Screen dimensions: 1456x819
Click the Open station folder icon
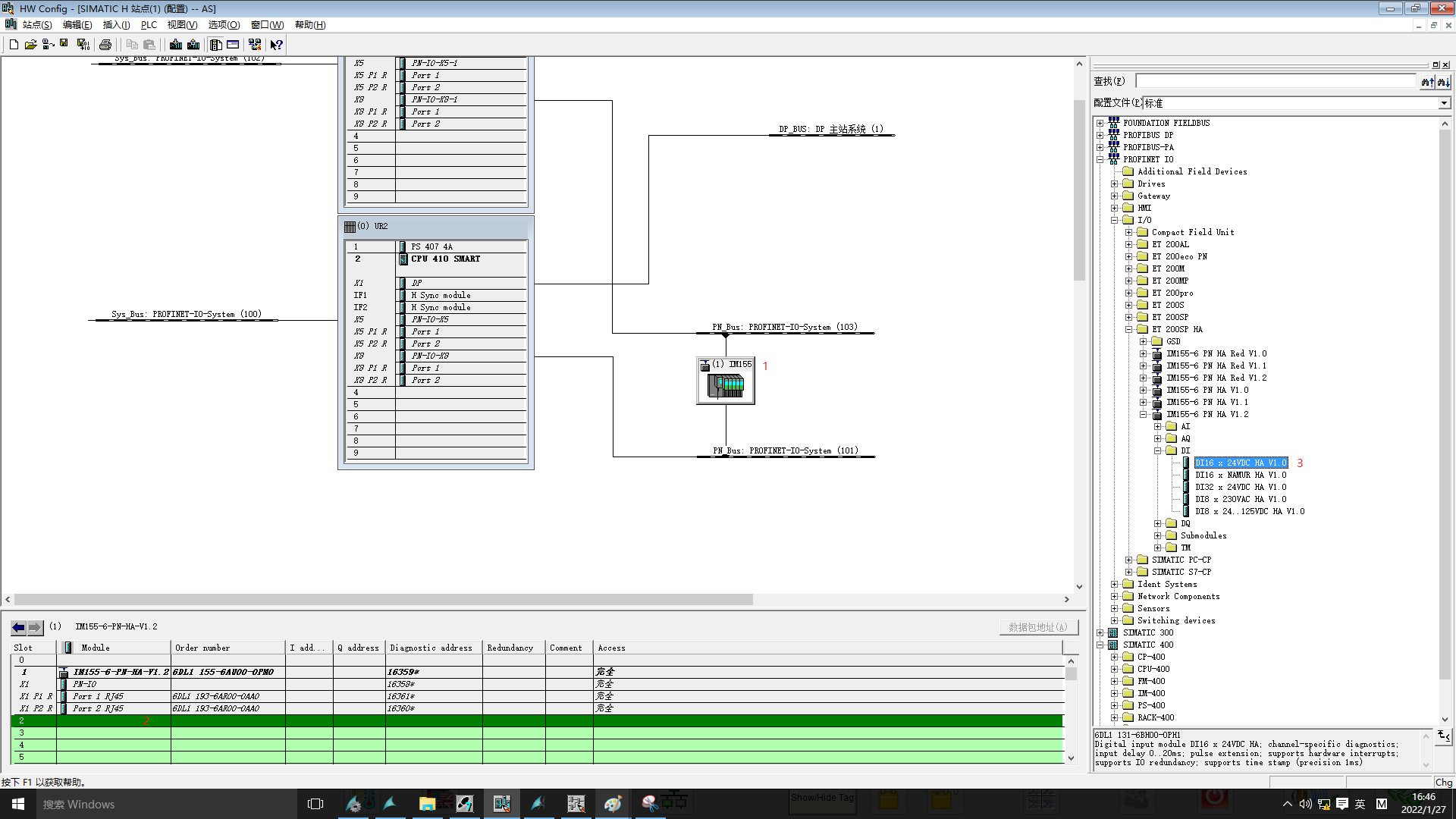30,45
